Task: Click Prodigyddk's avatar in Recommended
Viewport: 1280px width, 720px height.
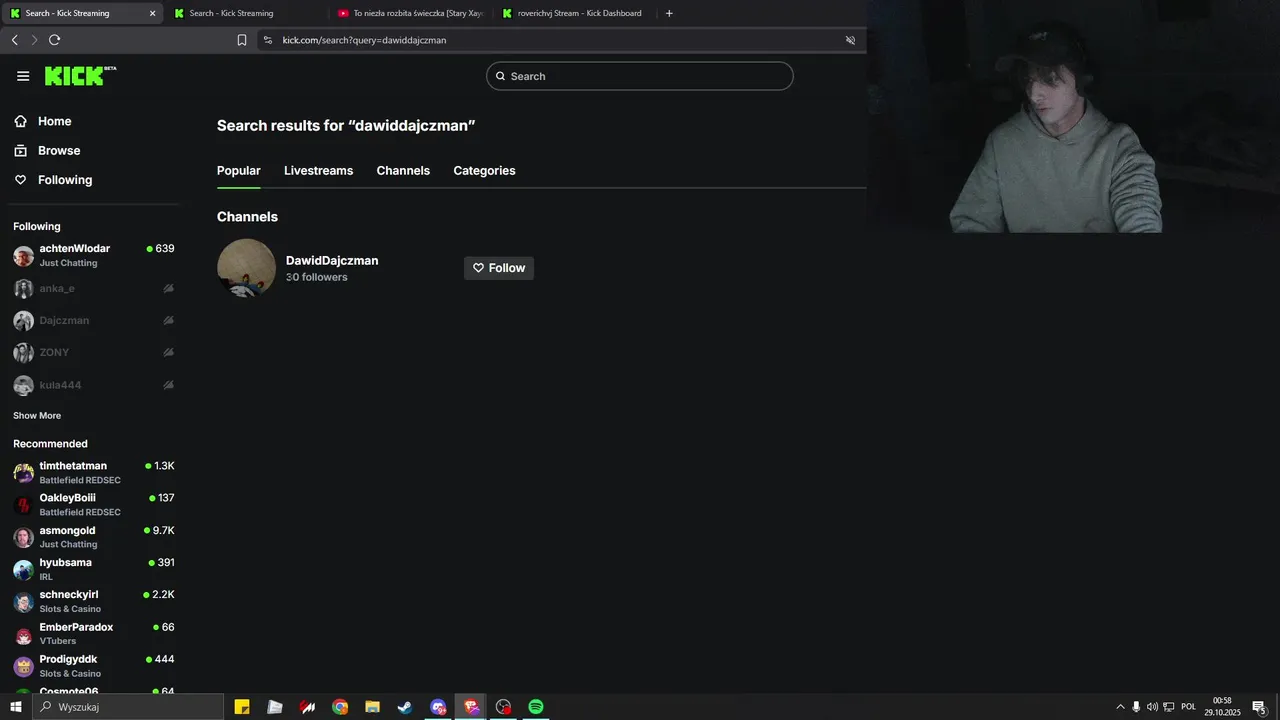Action: coord(23,667)
